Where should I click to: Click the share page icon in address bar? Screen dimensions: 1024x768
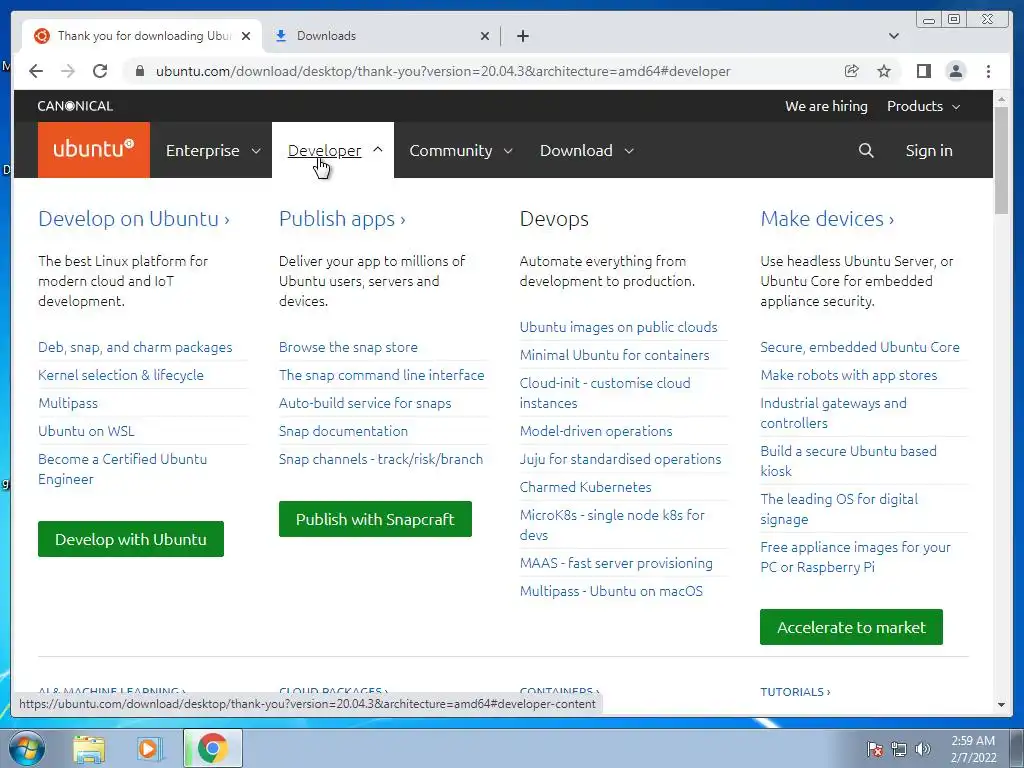[852, 71]
